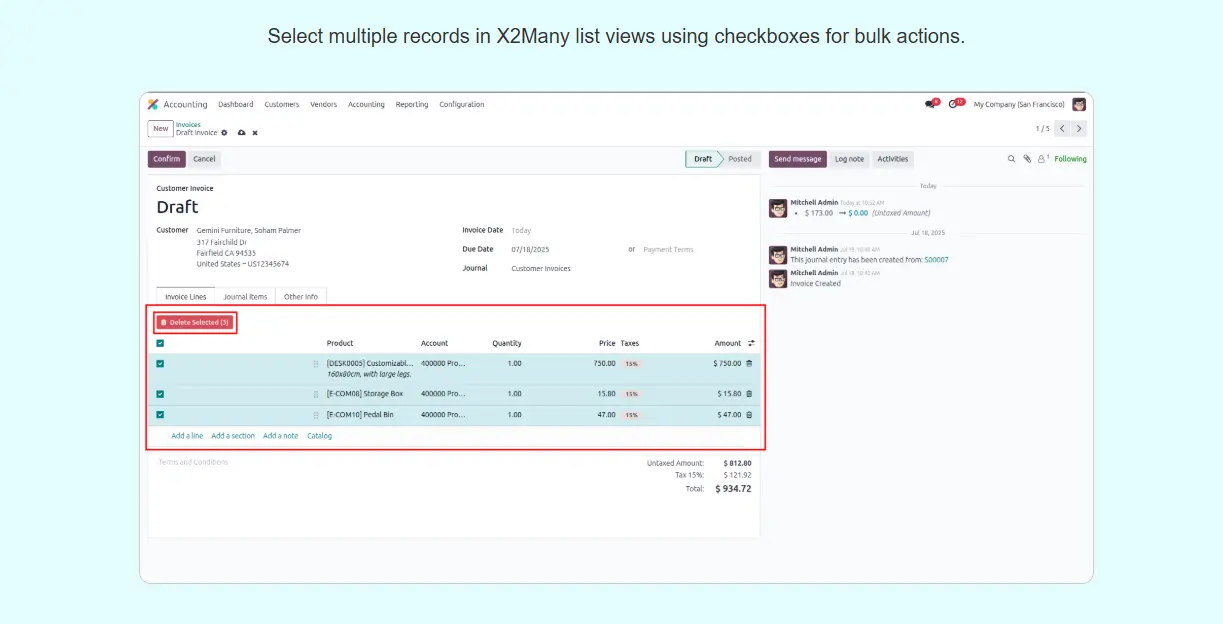
Task: Uncheck the Customizable Desk row checkbox
Action: coord(160,364)
